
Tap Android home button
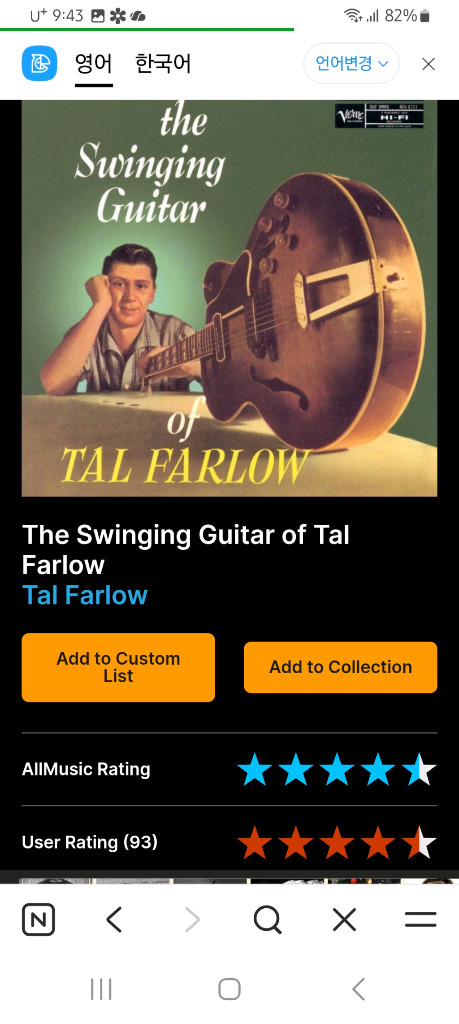click(229, 989)
